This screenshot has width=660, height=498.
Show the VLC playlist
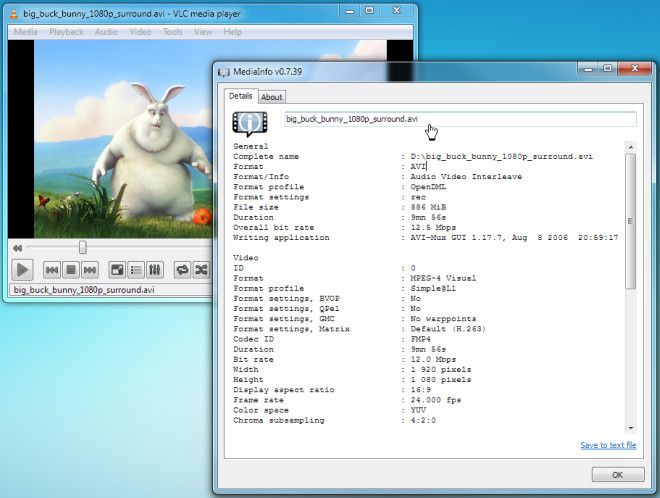tap(136, 270)
